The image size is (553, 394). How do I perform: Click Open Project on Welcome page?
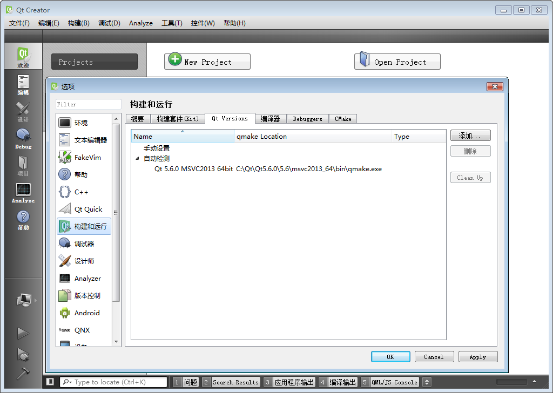pyautogui.click(x=397, y=62)
